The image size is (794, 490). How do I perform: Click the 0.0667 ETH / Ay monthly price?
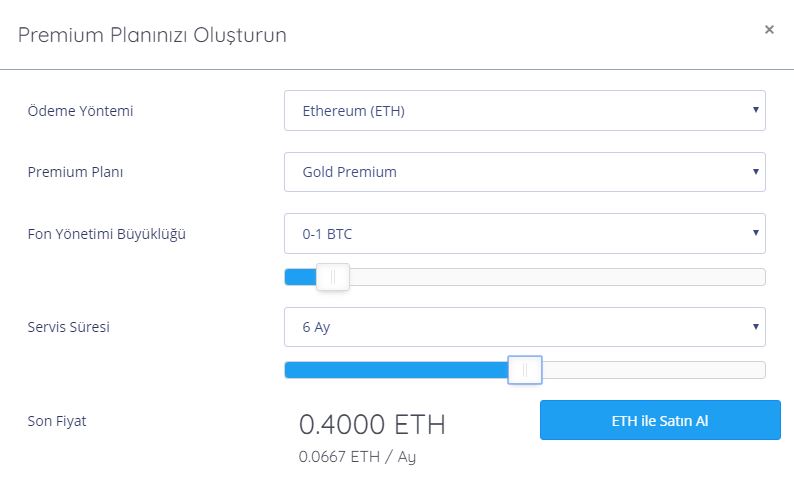tap(357, 456)
